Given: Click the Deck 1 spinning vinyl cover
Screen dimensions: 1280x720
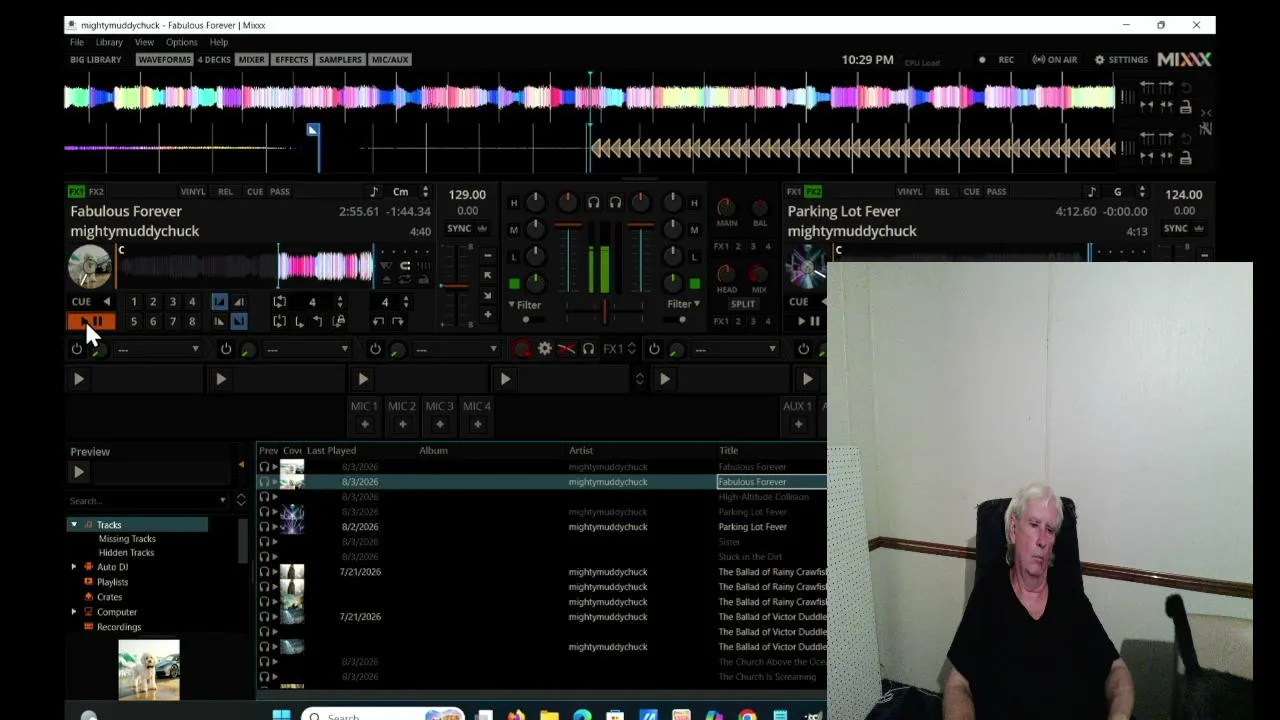Looking at the screenshot, I should click(x=90, y=266).
